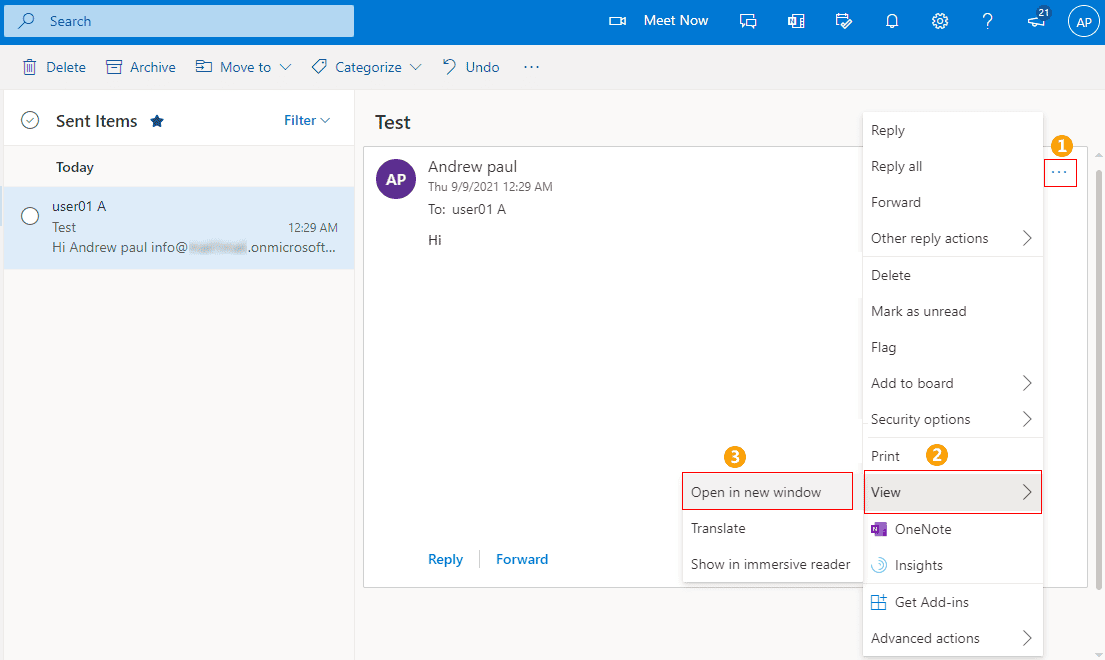Image resolution: width=1105 pixels, height=660 pixels.
Task: Click the Delete trash icon in toolbar
Action: [30, 67]
